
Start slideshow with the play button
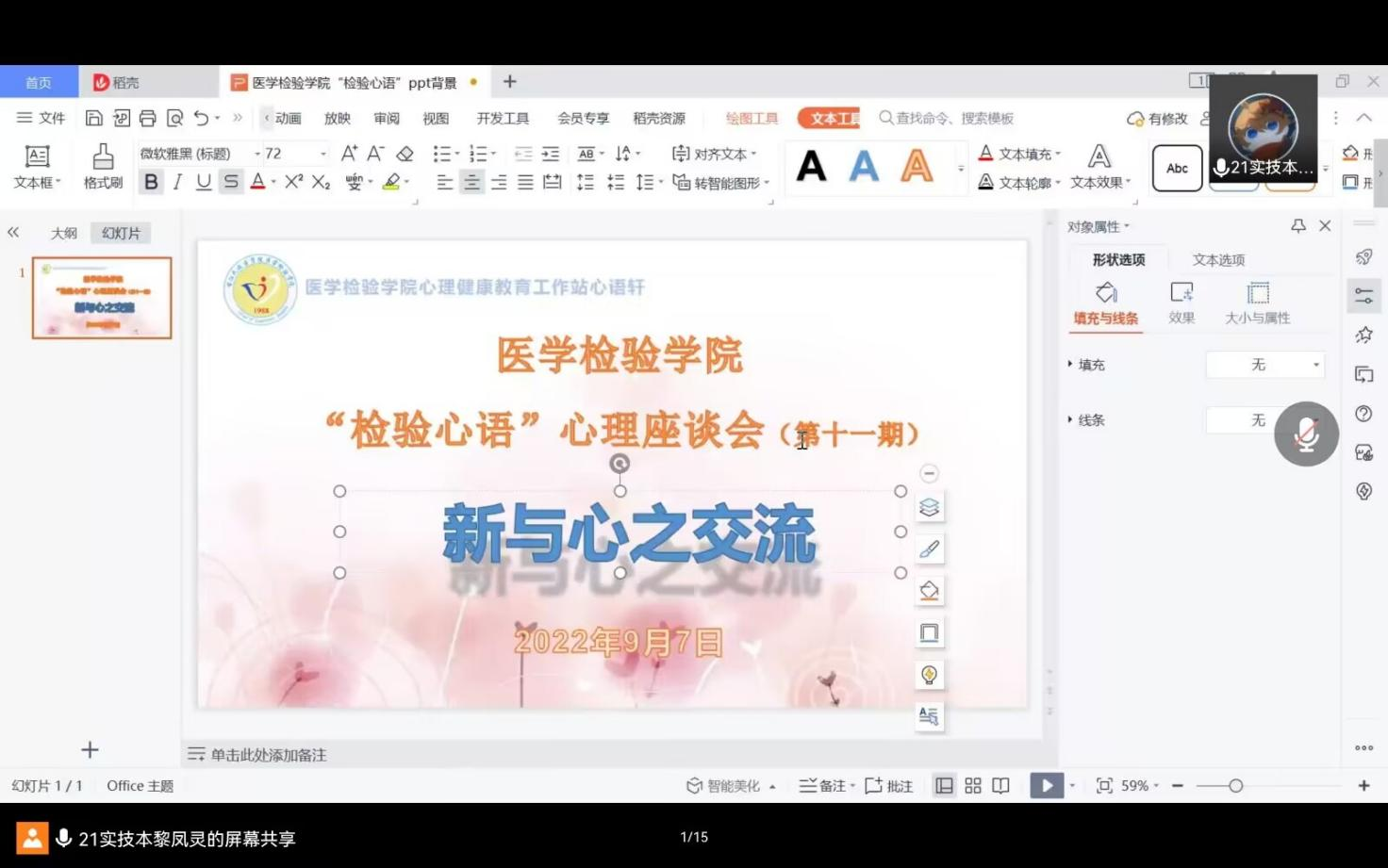coord(1046,785)
